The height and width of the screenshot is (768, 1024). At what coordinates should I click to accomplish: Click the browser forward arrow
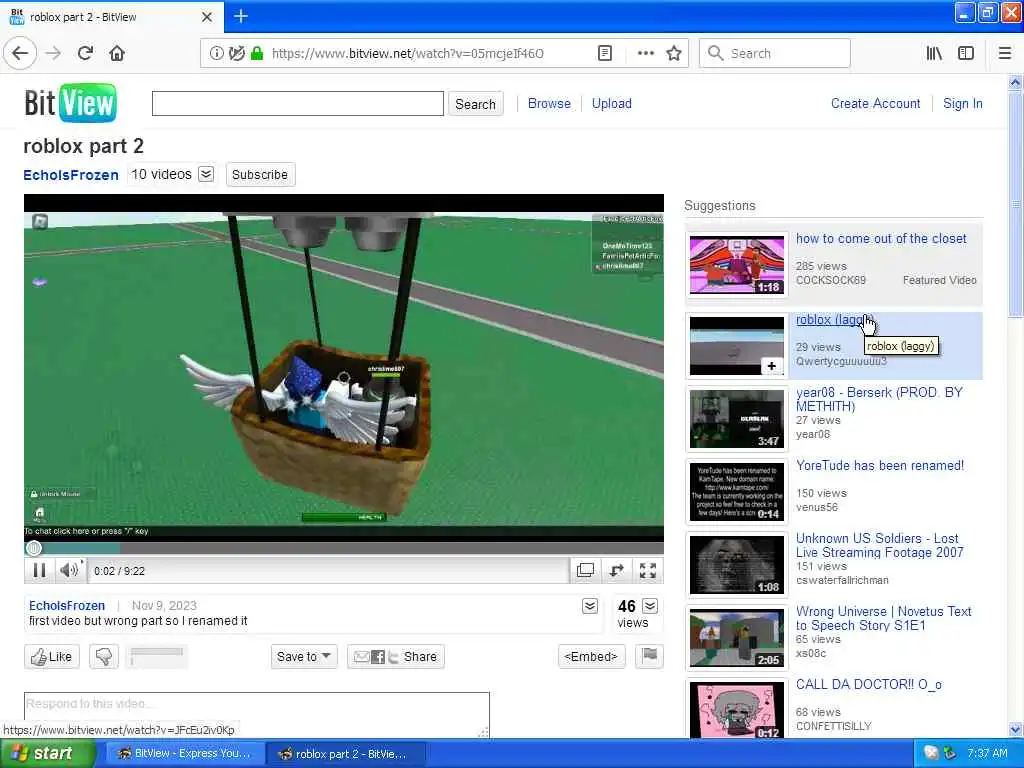53,54
